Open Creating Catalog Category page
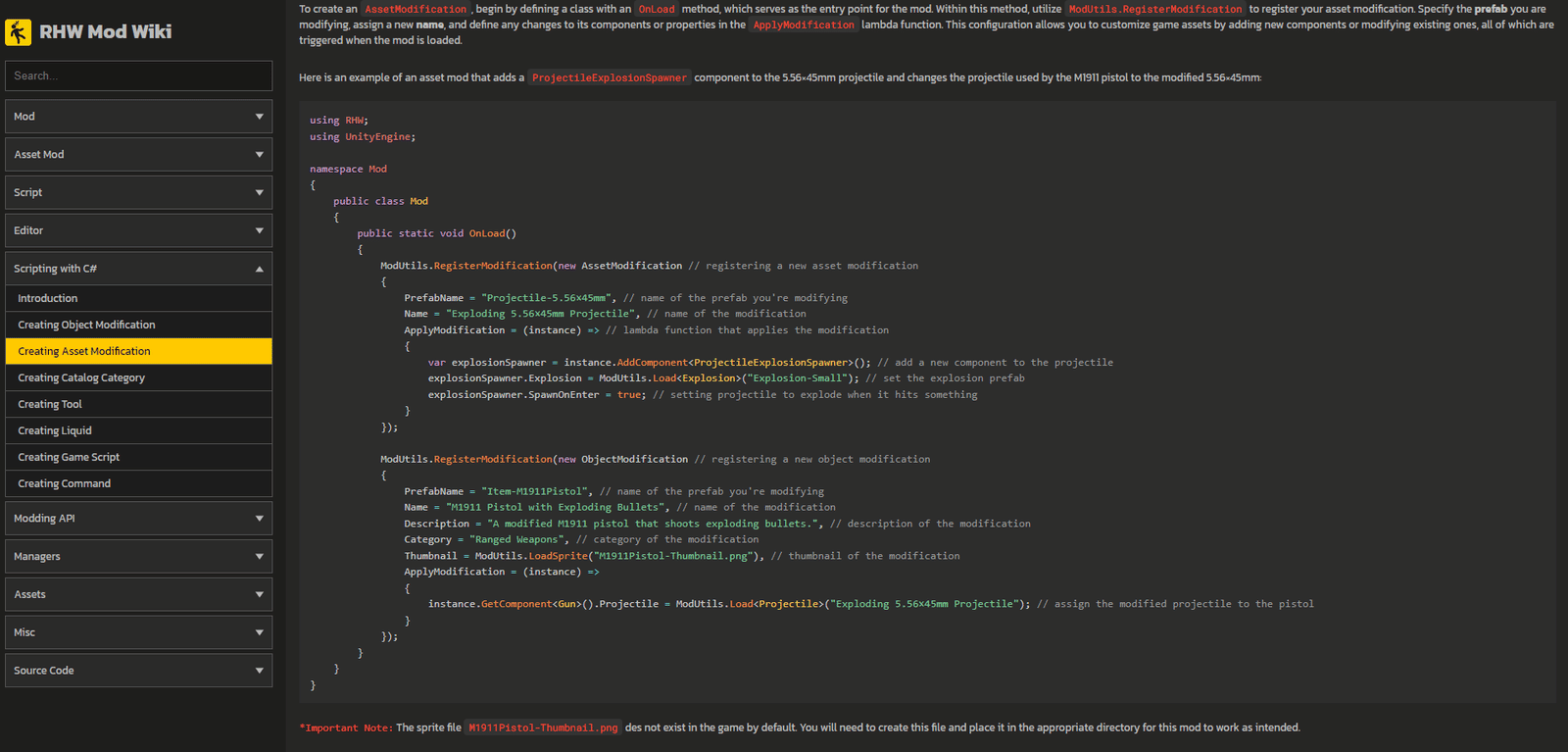 coord(138,377)
